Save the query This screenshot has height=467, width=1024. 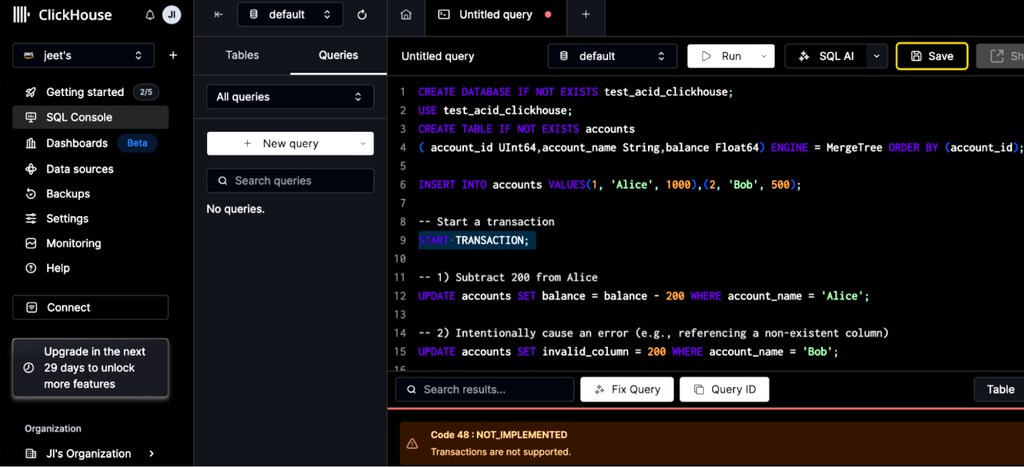[932, 56]
